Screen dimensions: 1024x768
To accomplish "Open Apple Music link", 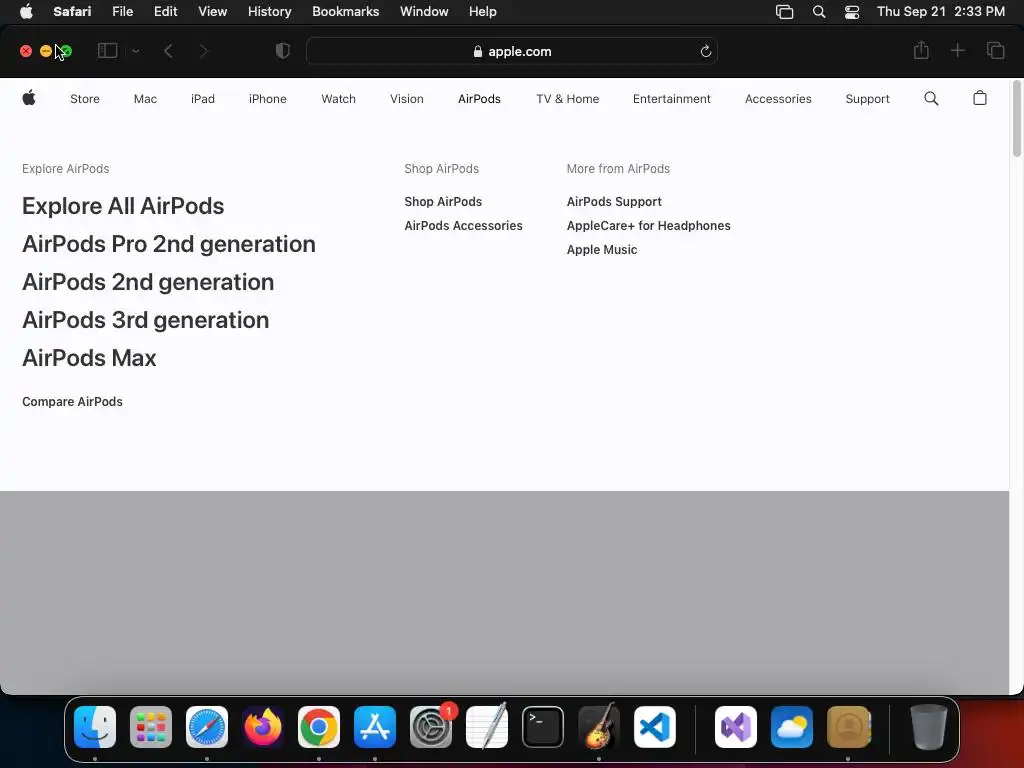I will point(601,249).
